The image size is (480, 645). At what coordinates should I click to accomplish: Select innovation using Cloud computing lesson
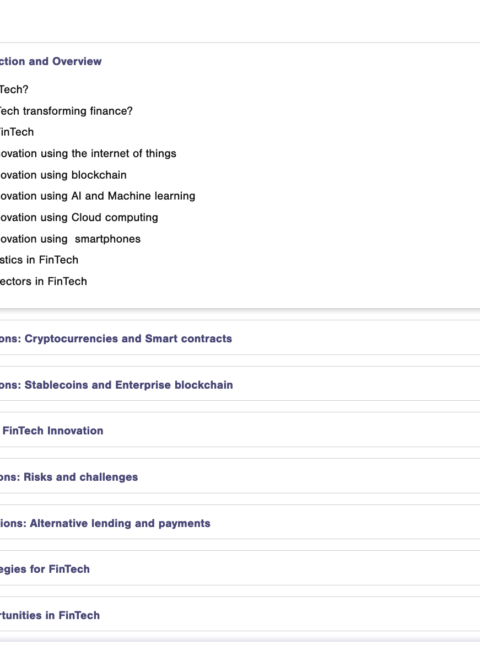point(79,217)
